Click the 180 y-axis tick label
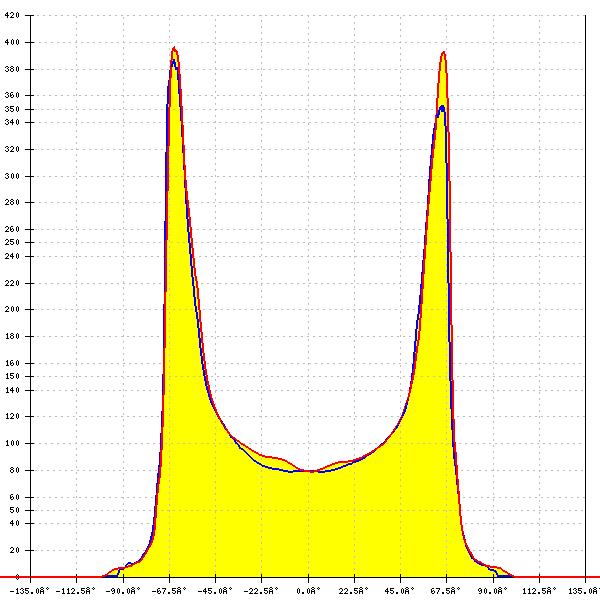600x600 pixels. click(x=12, y=336)
